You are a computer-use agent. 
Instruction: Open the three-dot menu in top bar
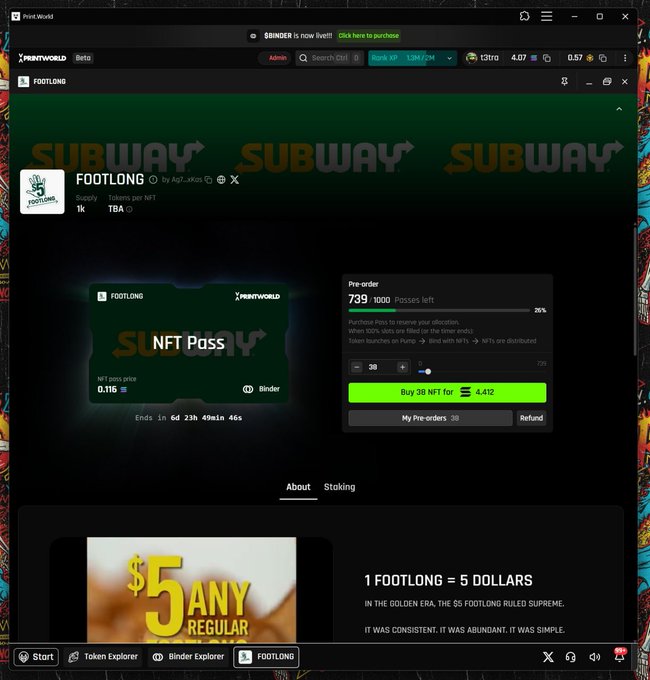[625, 58]
